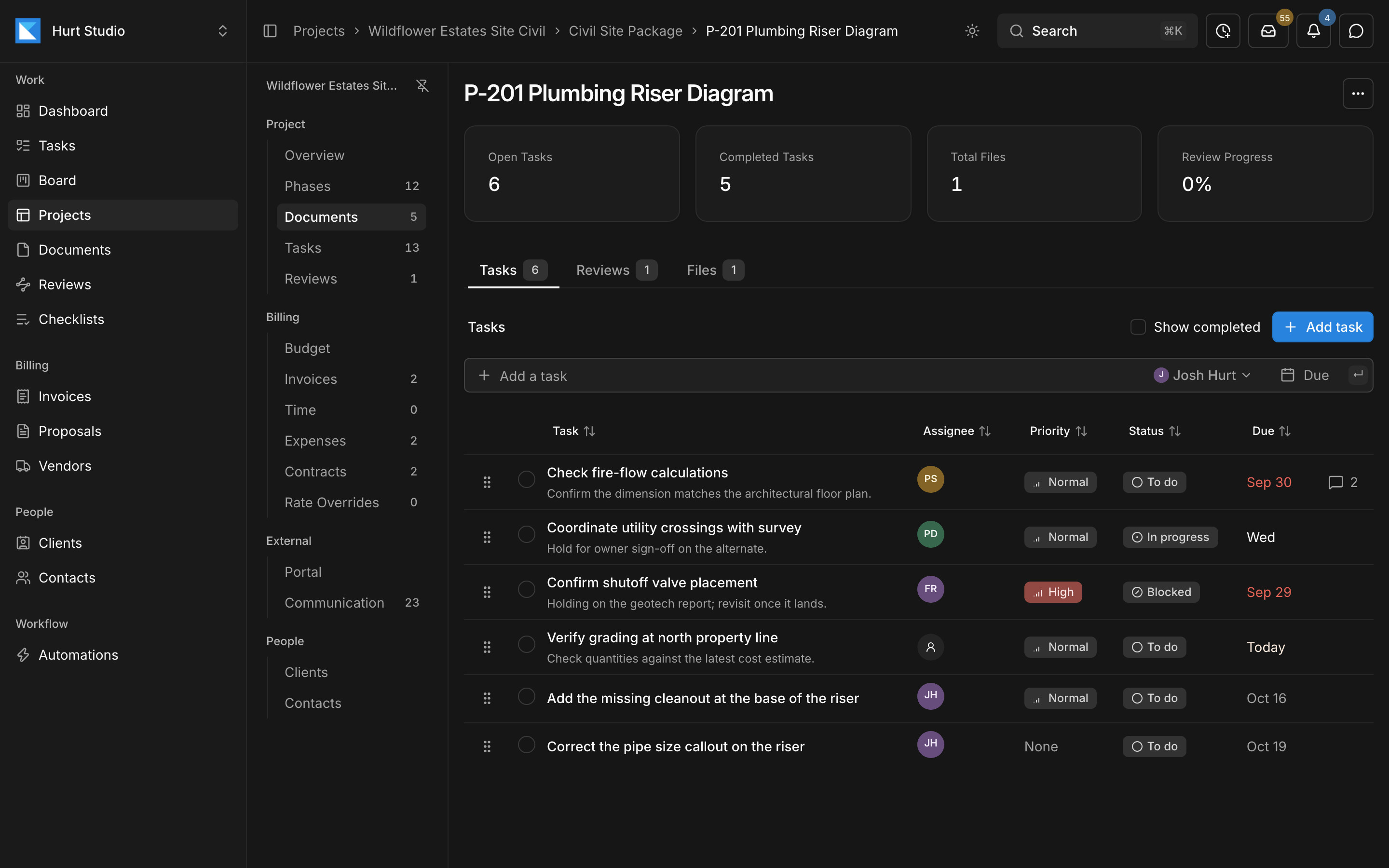Go to Wildflower Estates Site Civil breadcrumb
The width and height of the screenshot is (1389, 868).
456,31
